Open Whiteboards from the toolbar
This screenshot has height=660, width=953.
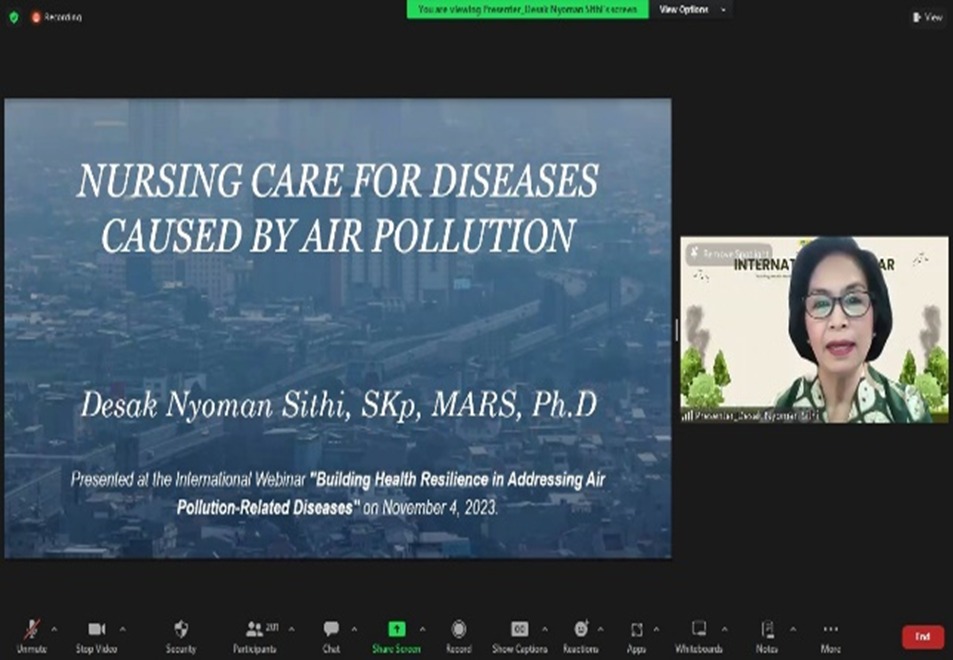coord(698,634)
